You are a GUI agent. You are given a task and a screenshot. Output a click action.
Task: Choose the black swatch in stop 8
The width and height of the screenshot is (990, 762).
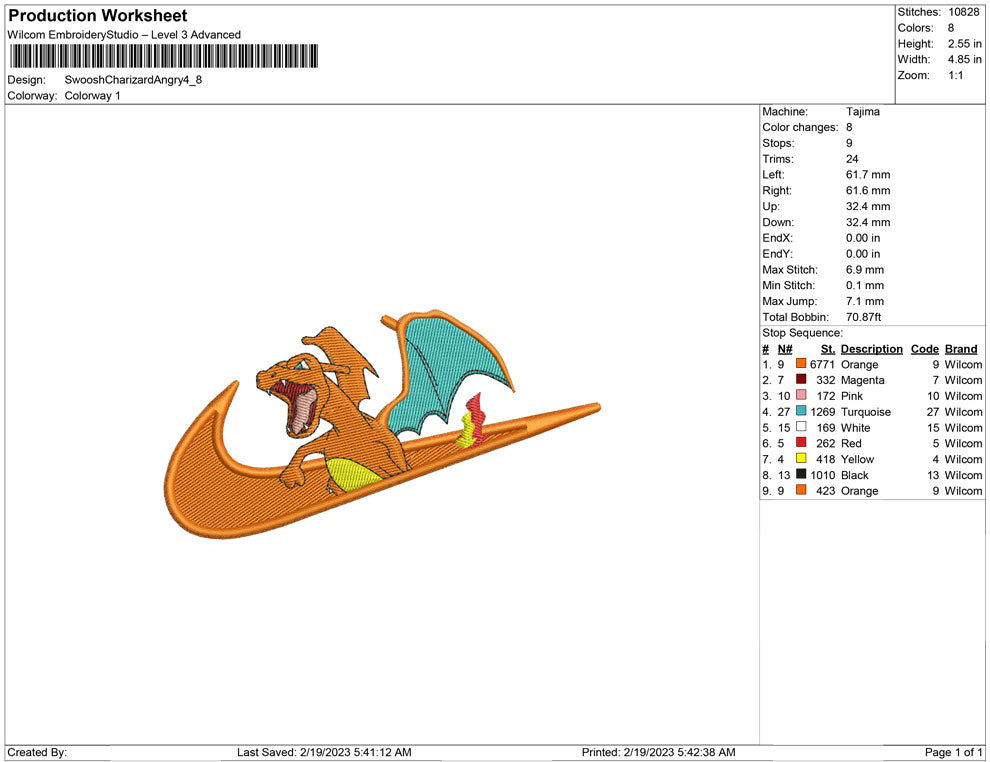tap(801, 475)
